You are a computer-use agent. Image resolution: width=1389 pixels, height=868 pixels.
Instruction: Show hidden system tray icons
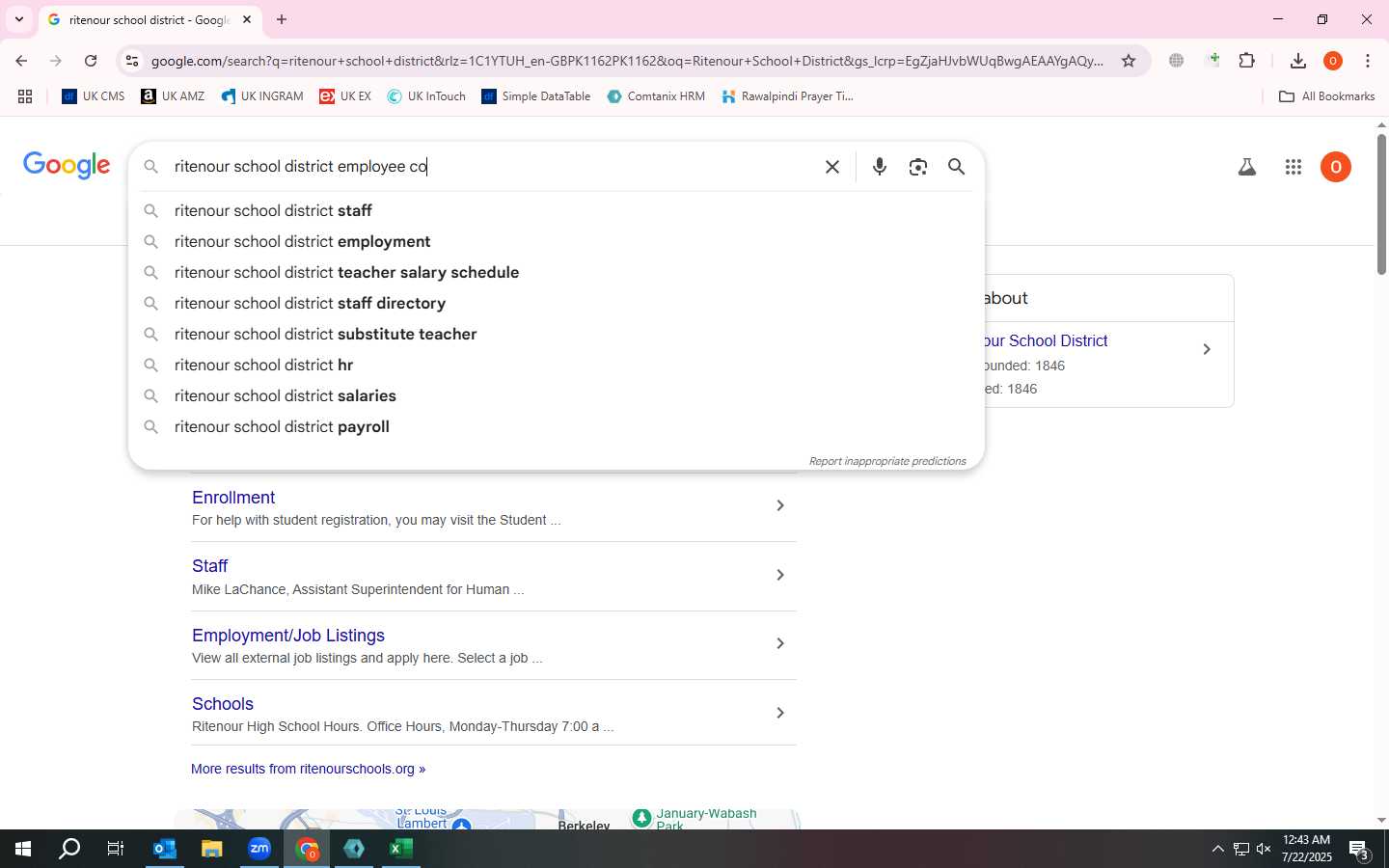[1217, 849]
